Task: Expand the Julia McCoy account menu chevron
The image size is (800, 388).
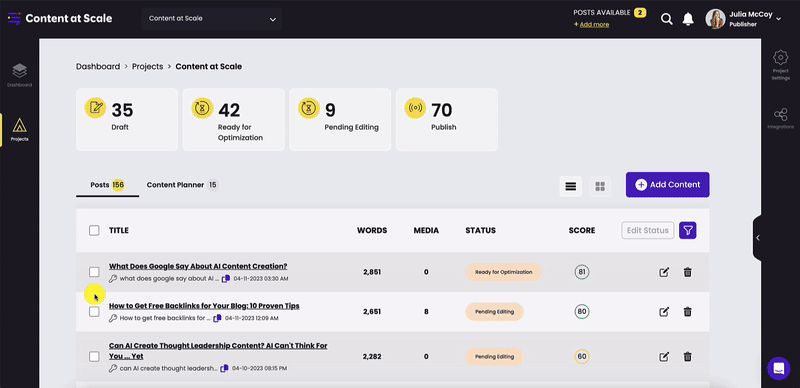Action: (778, 19)
